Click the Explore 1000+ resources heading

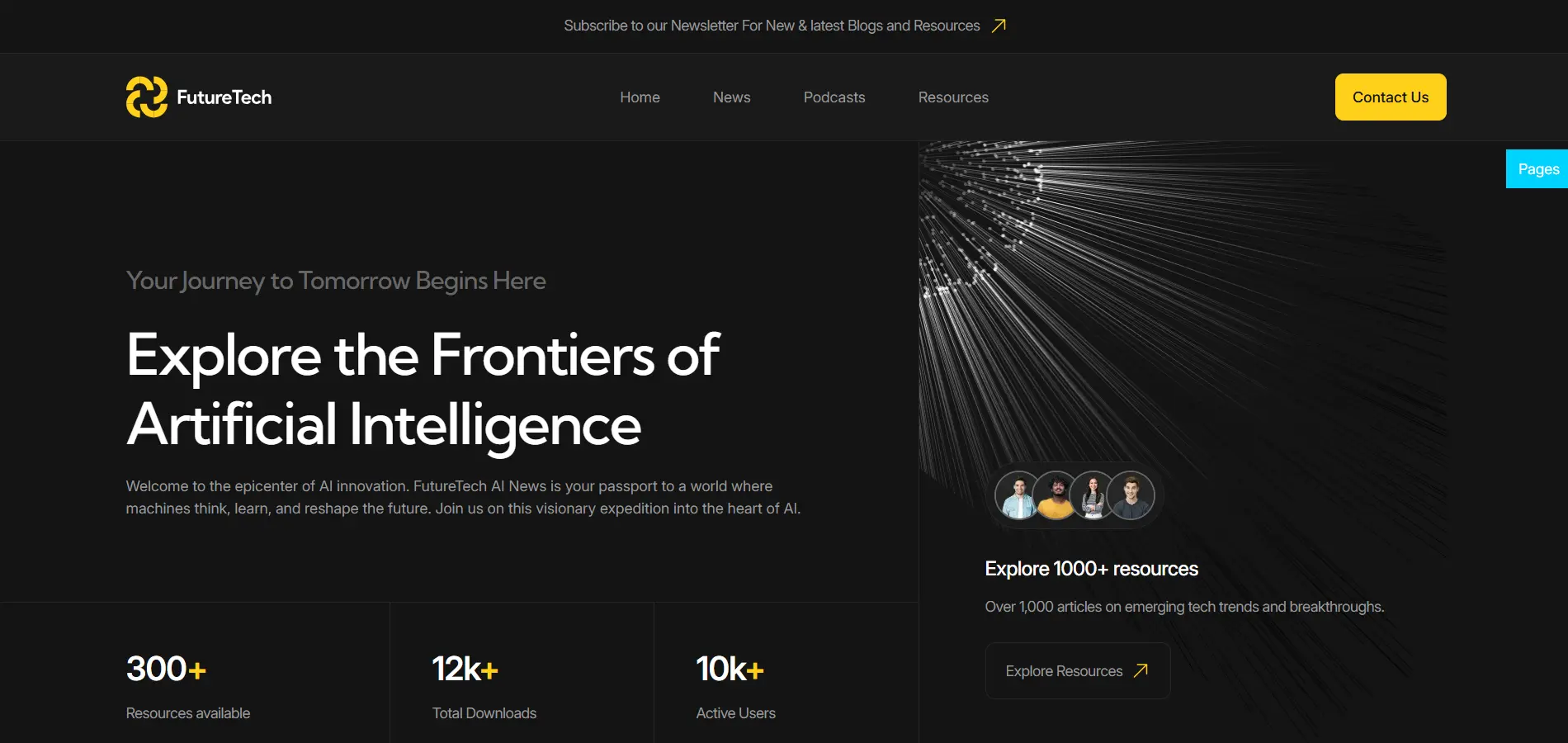coord(1091,569)
